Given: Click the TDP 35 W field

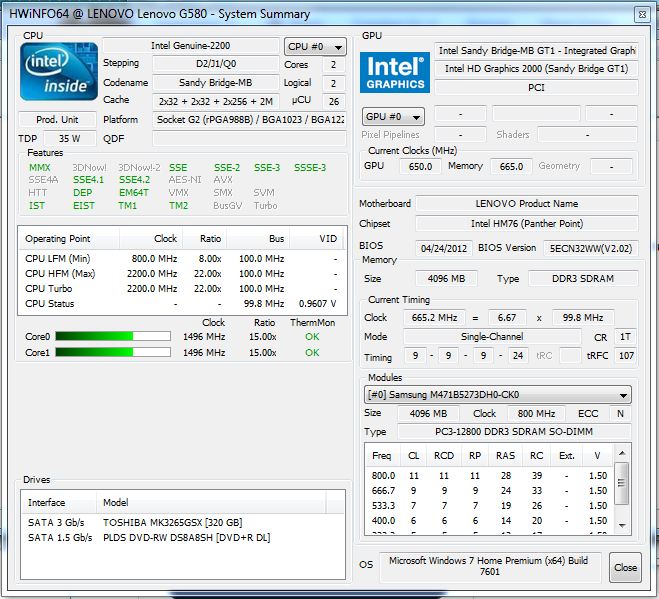Looking at the screenshot, I should (x=70, y=138).
